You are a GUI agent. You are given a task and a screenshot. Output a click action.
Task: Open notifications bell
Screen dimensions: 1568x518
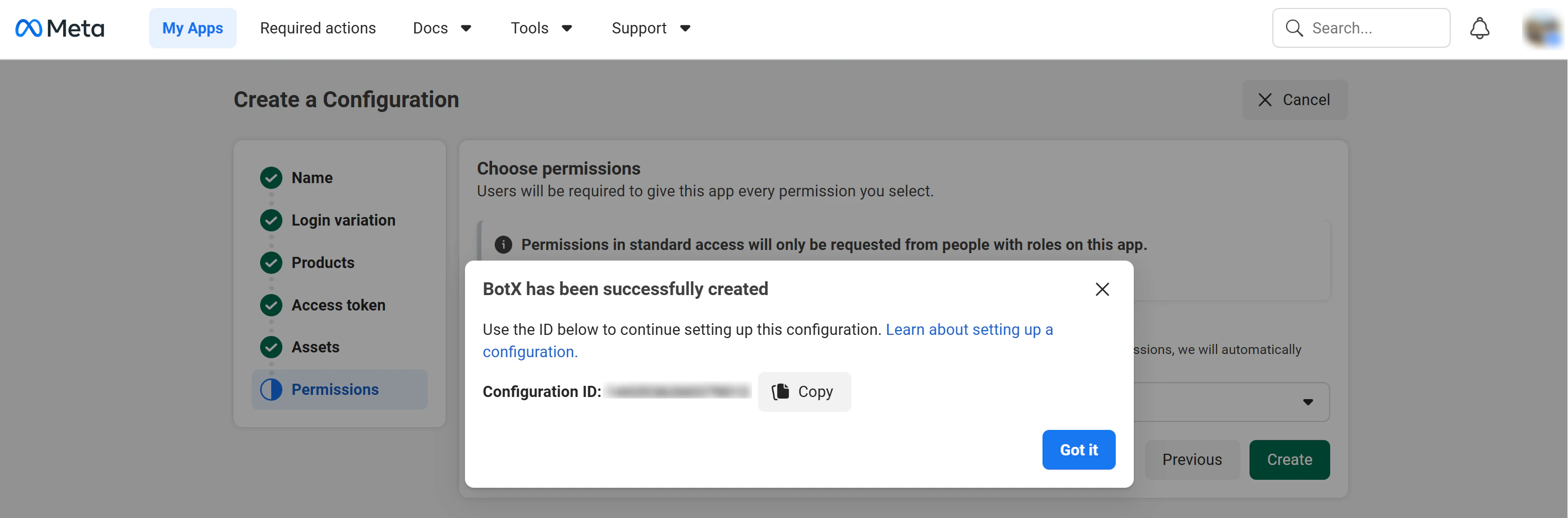1479,28
